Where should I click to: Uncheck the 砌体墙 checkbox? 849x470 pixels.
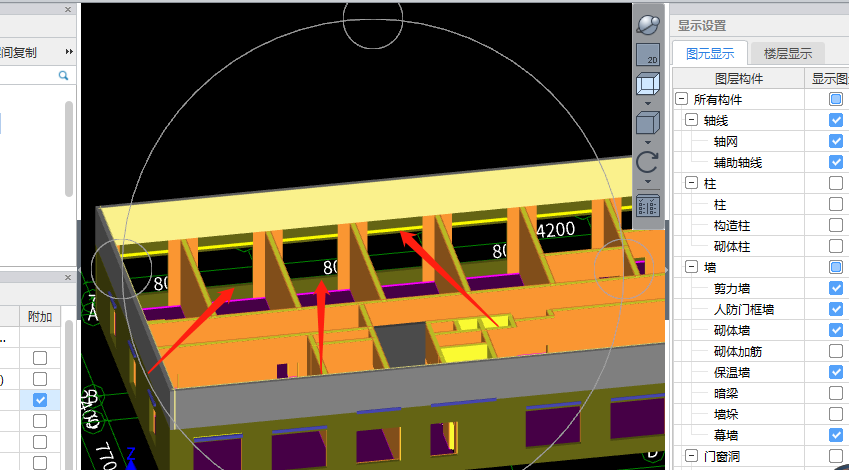tap(836, 330)
